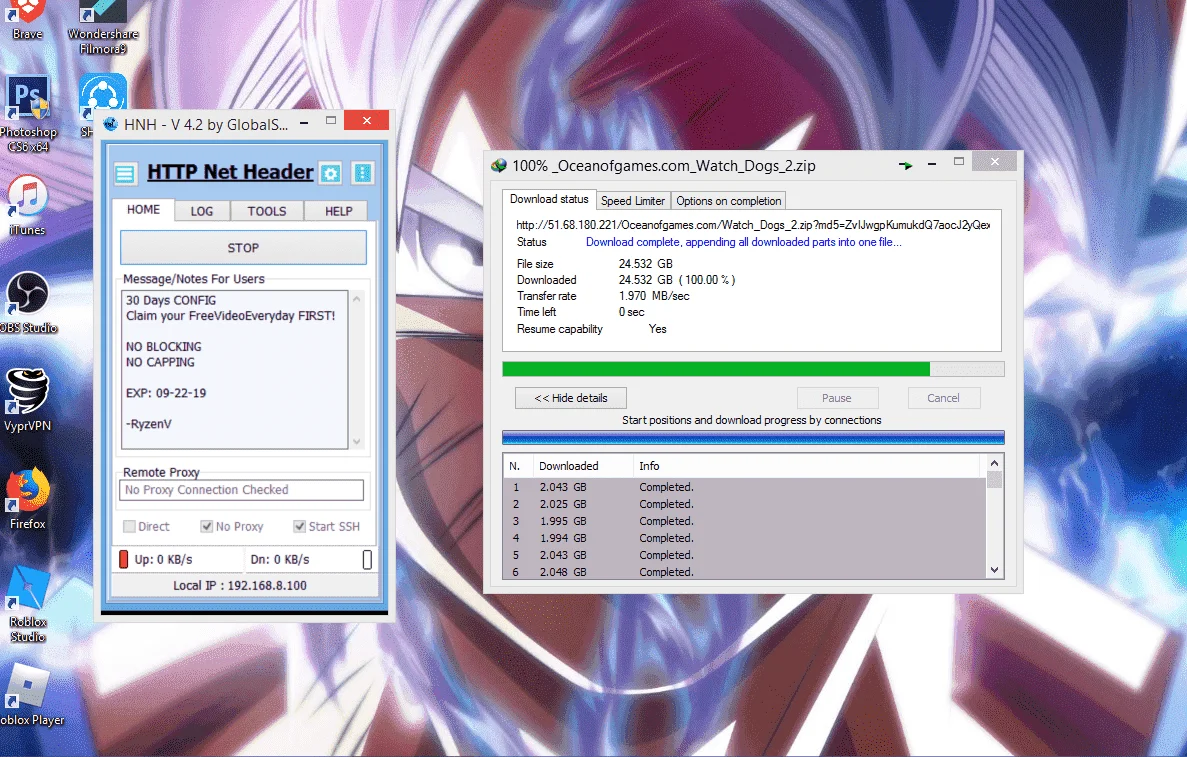Click the green download progress bar
Image resolution: width=1187 pixels, height=757 pixels.
point(753,369)
